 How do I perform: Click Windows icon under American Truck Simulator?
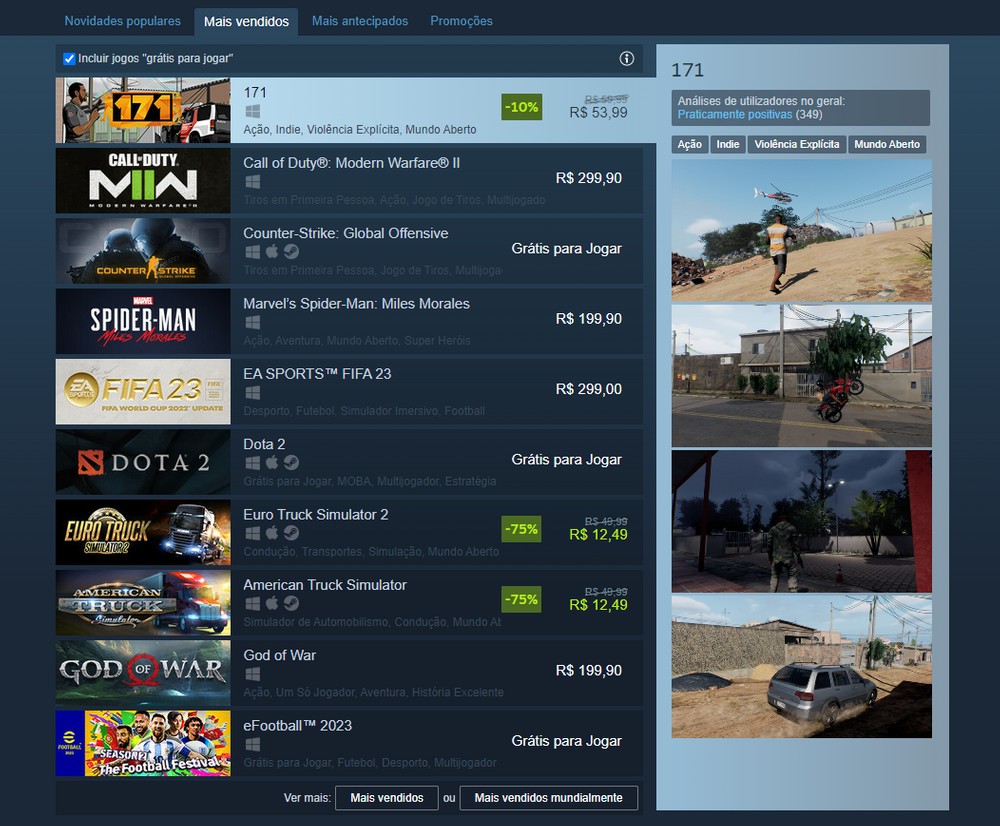[x=253, y=603]
